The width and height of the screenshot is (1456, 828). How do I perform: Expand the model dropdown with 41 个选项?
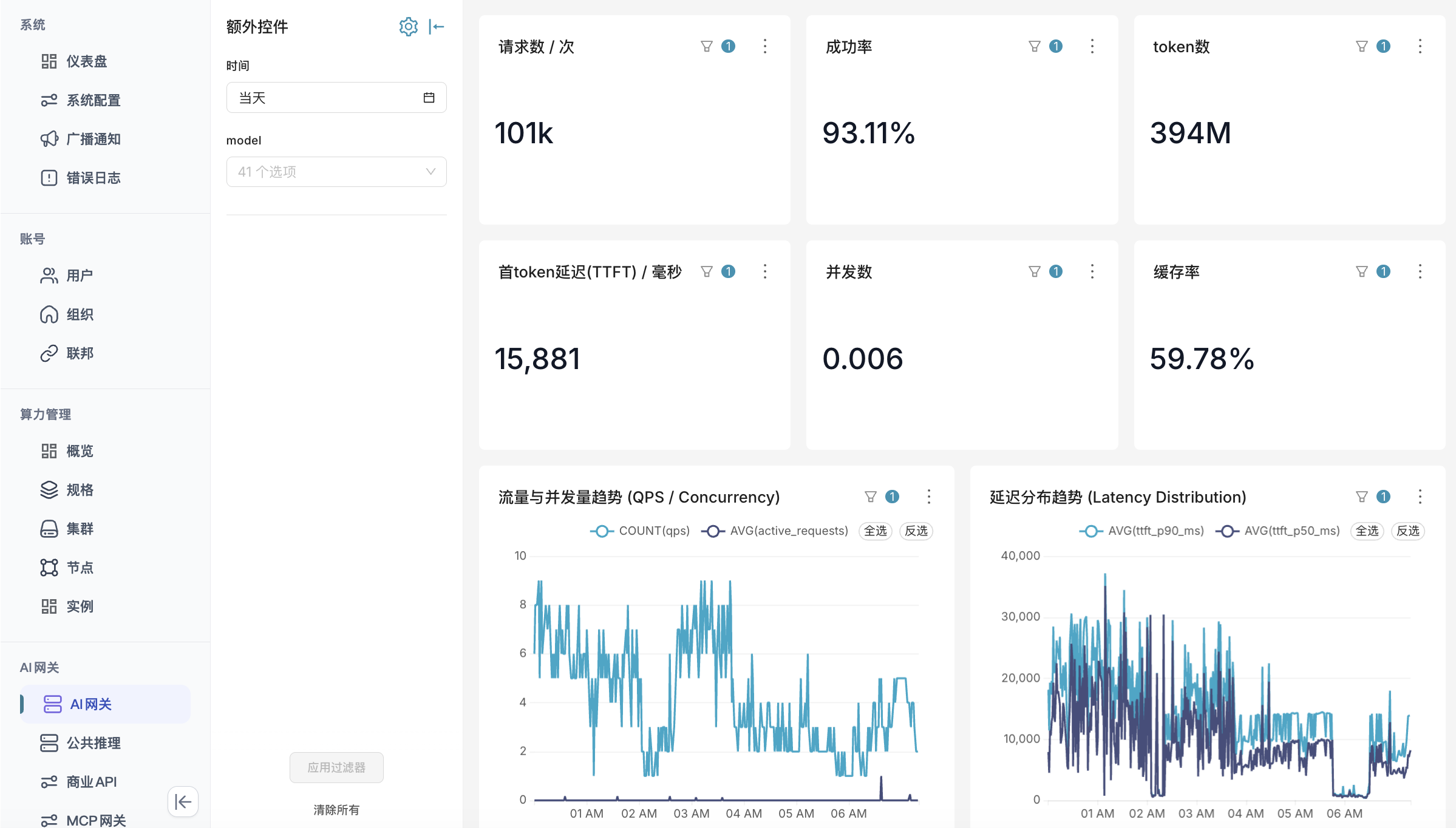(x=336, y=172)
